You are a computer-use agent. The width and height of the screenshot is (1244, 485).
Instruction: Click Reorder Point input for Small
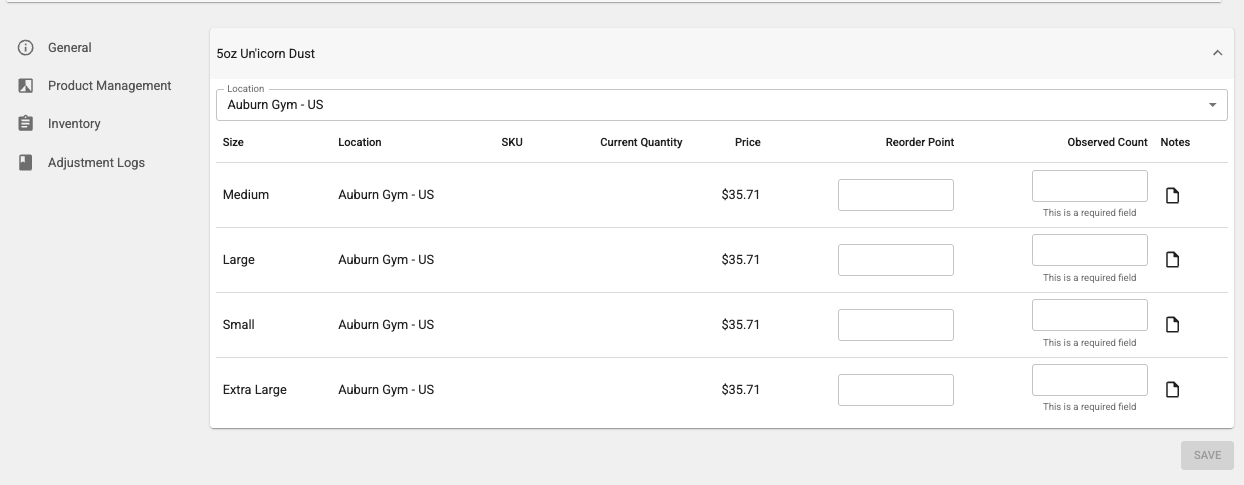895,325
